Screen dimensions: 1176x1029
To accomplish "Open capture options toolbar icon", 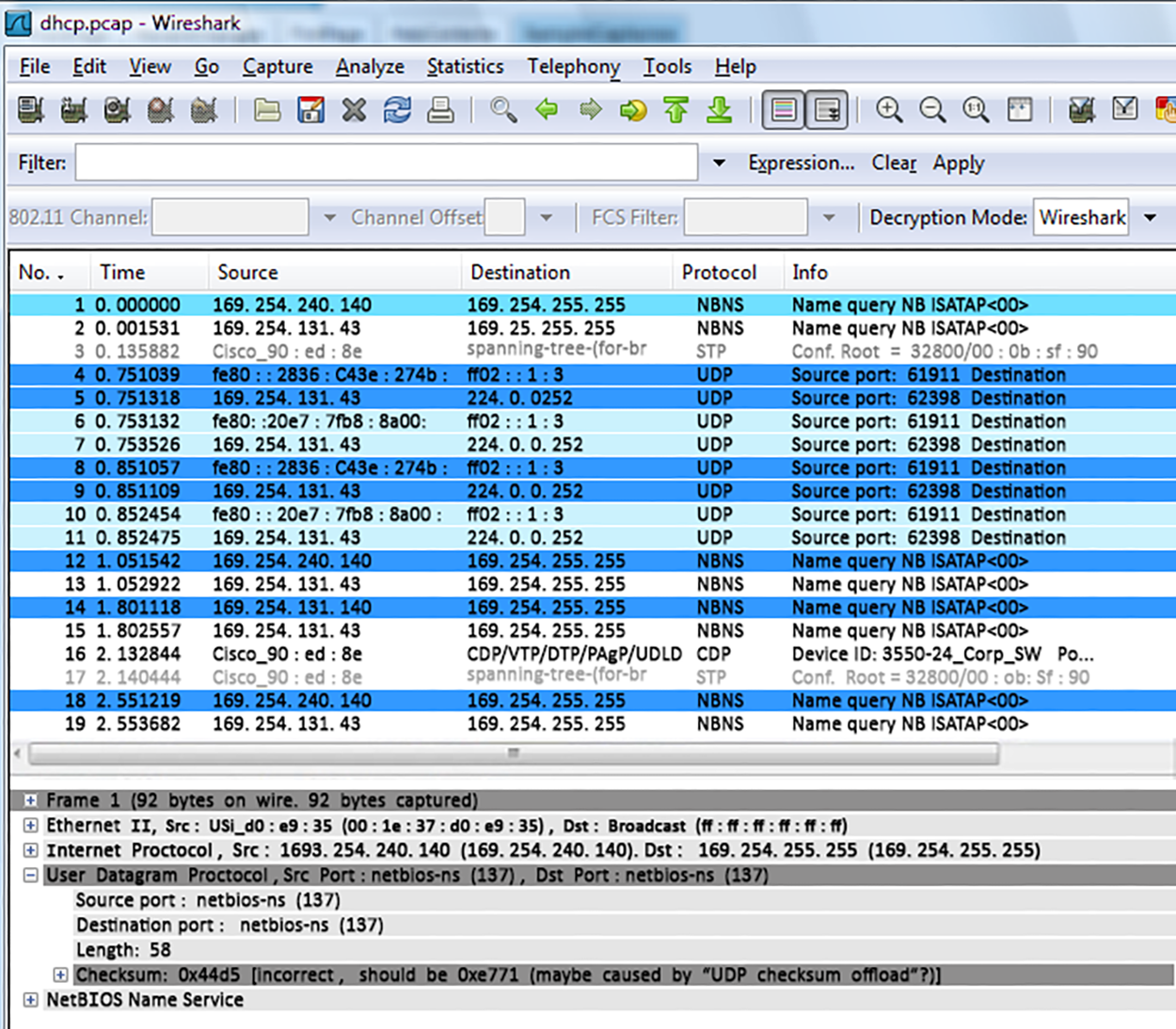I will point(73,110).
